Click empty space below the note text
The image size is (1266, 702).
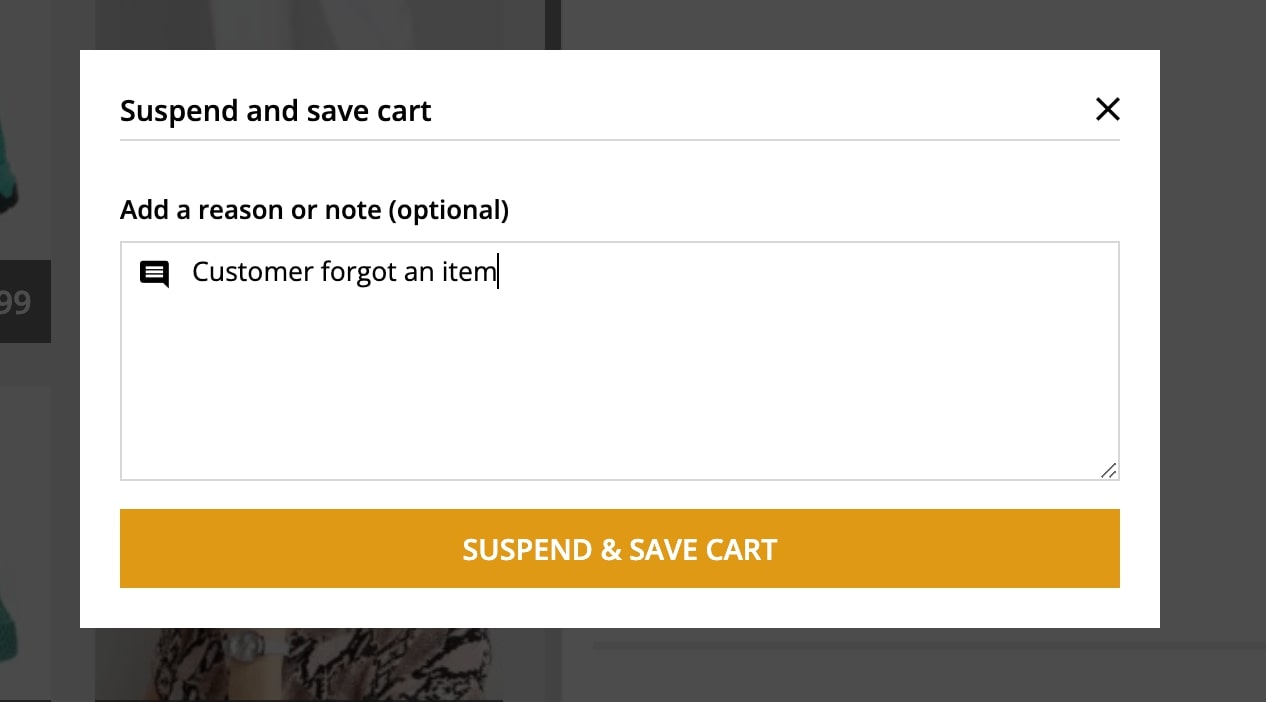[620, 390]
